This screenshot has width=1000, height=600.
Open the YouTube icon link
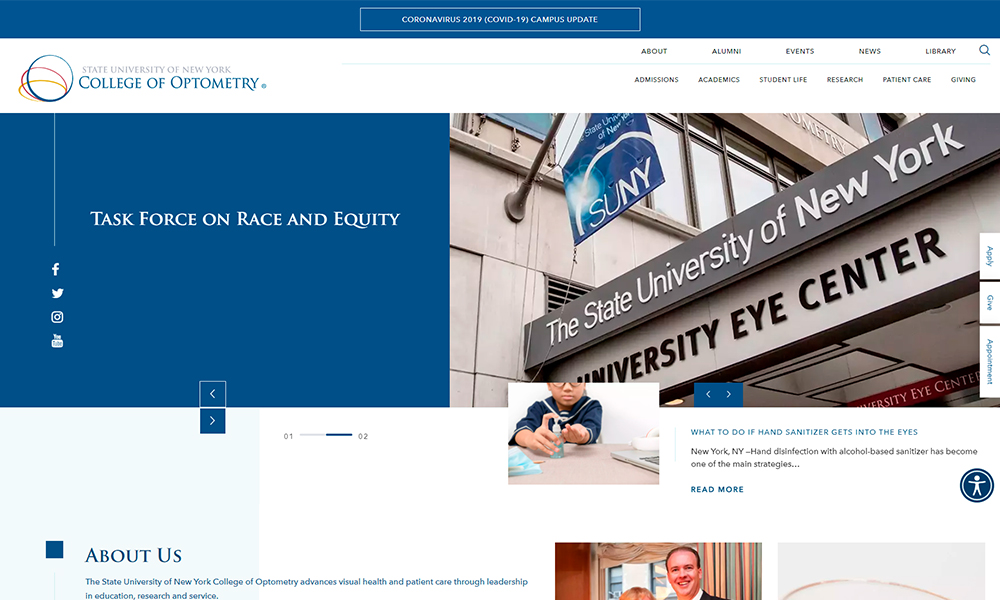(x=57, y=341)
